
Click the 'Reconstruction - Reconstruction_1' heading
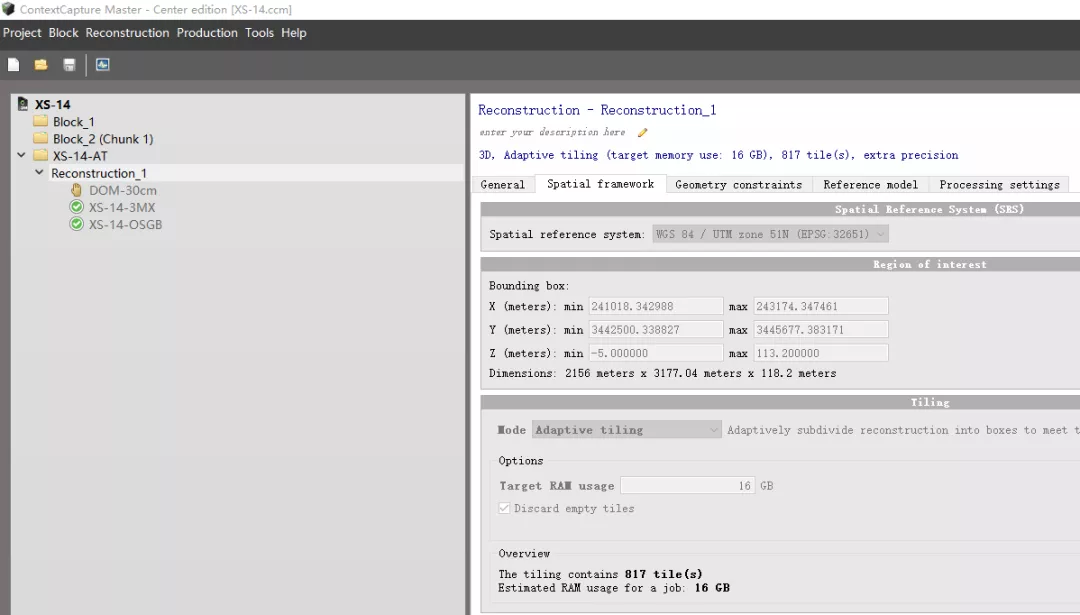(x=597, y=110)
